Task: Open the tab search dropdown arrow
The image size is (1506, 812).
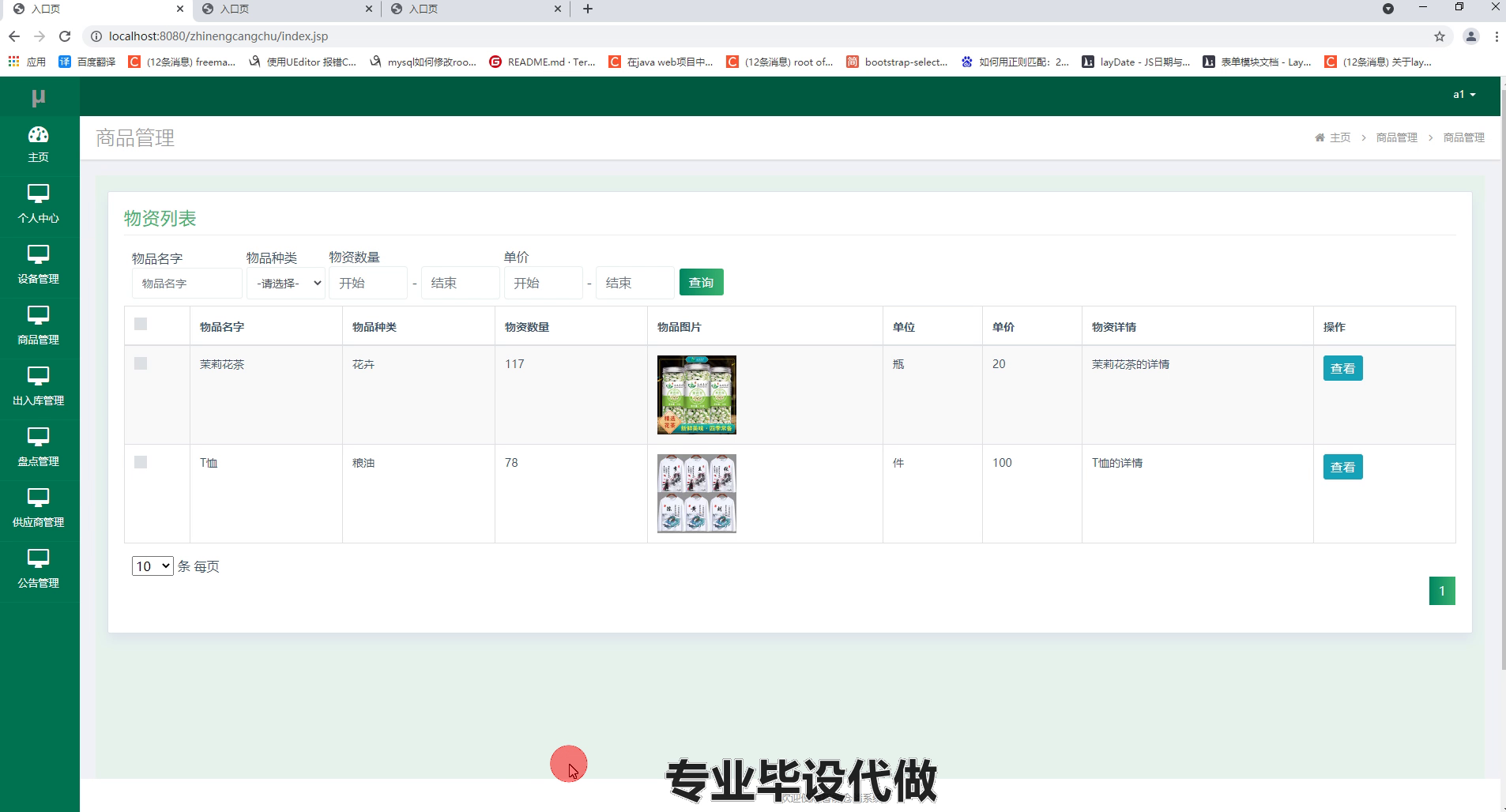Action: [x=1388, y=9]
